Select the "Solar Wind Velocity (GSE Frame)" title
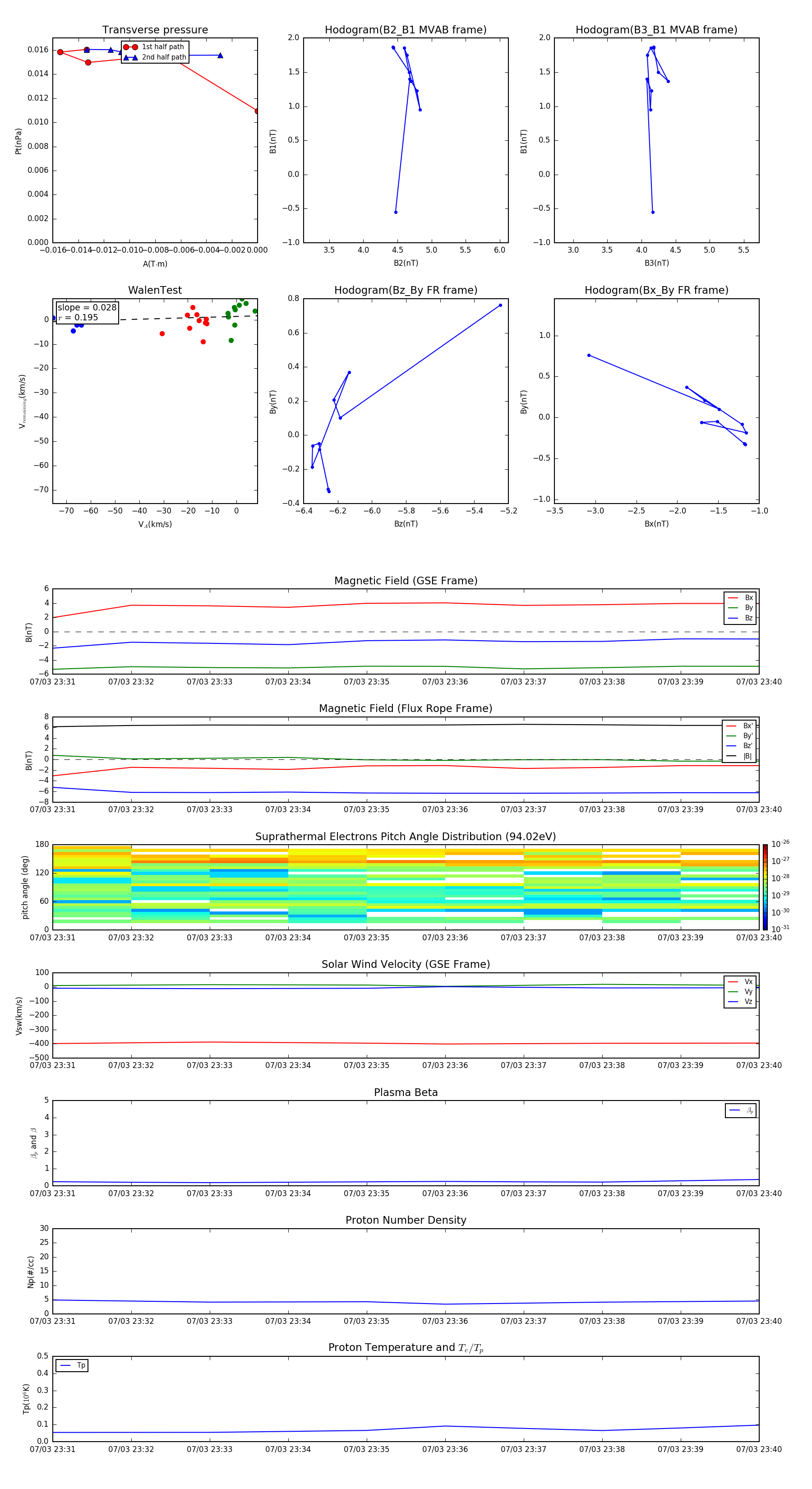812x1489 pixels. pyautogui.click(x=406, y=965)
